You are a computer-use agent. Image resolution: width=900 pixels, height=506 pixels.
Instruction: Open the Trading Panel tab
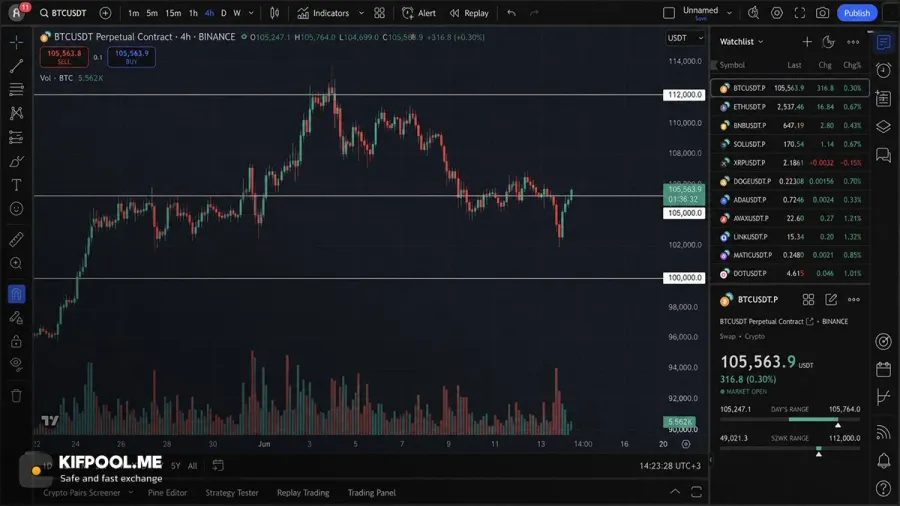coord(371,492)
